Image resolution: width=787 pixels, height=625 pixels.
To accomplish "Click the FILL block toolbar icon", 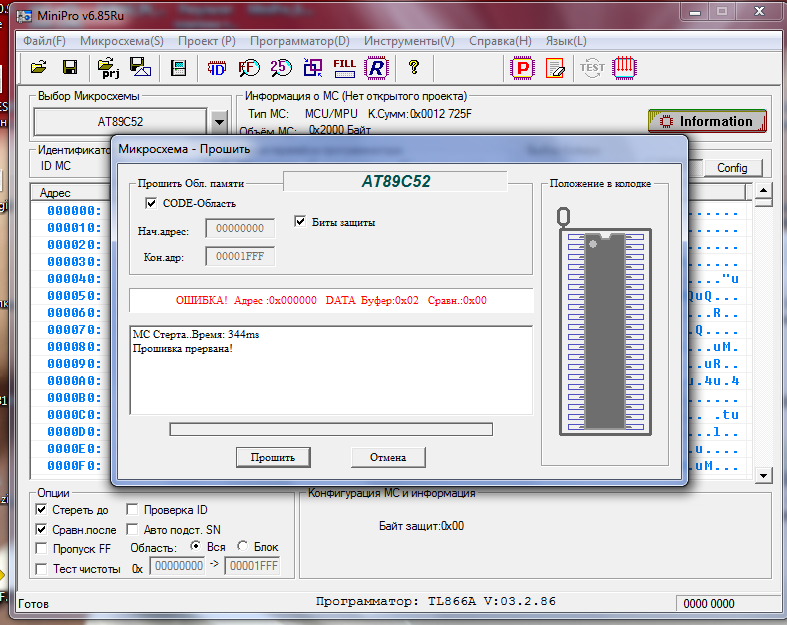I will (344, 67).
